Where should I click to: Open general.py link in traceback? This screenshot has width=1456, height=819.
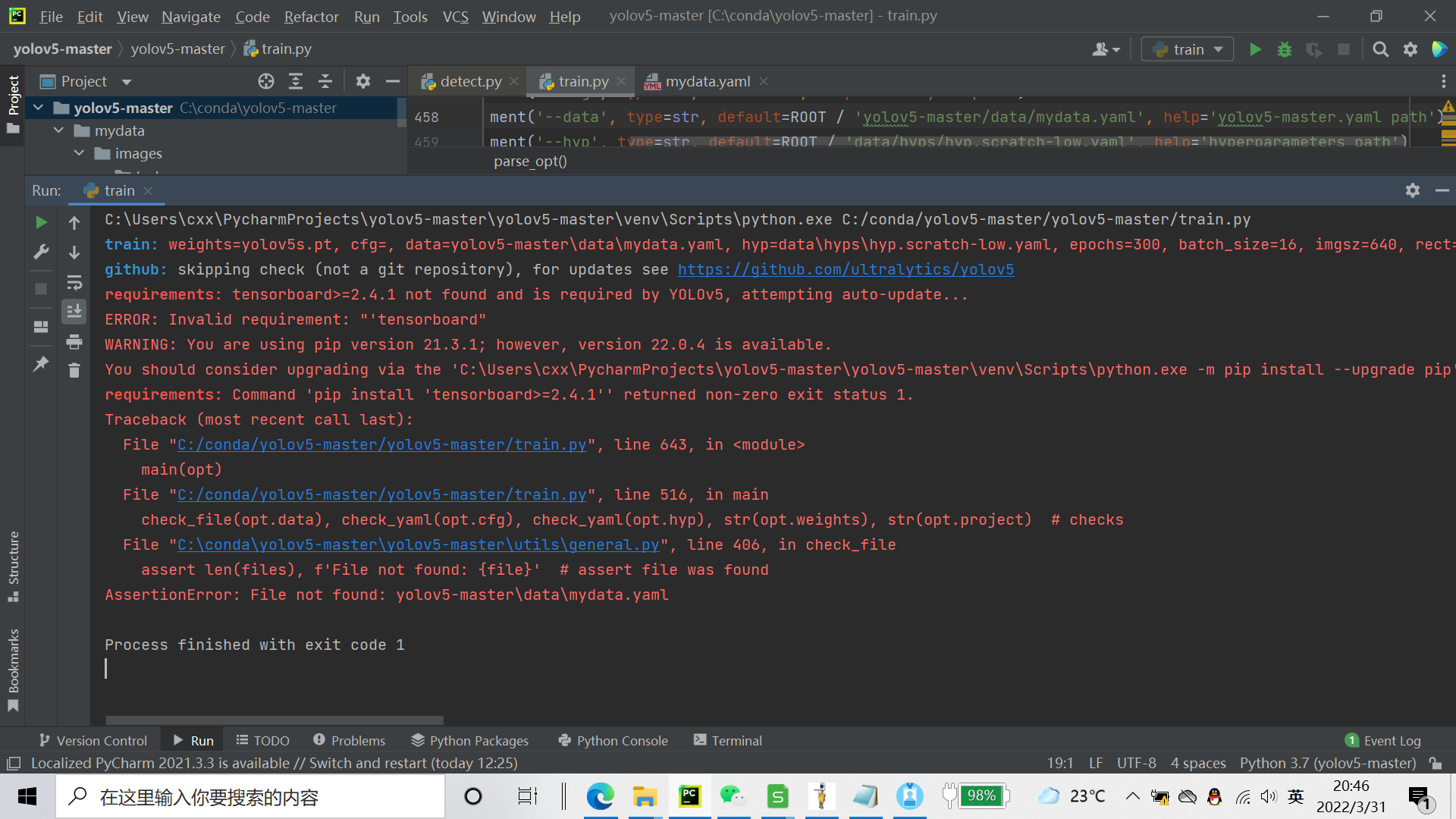418,544
